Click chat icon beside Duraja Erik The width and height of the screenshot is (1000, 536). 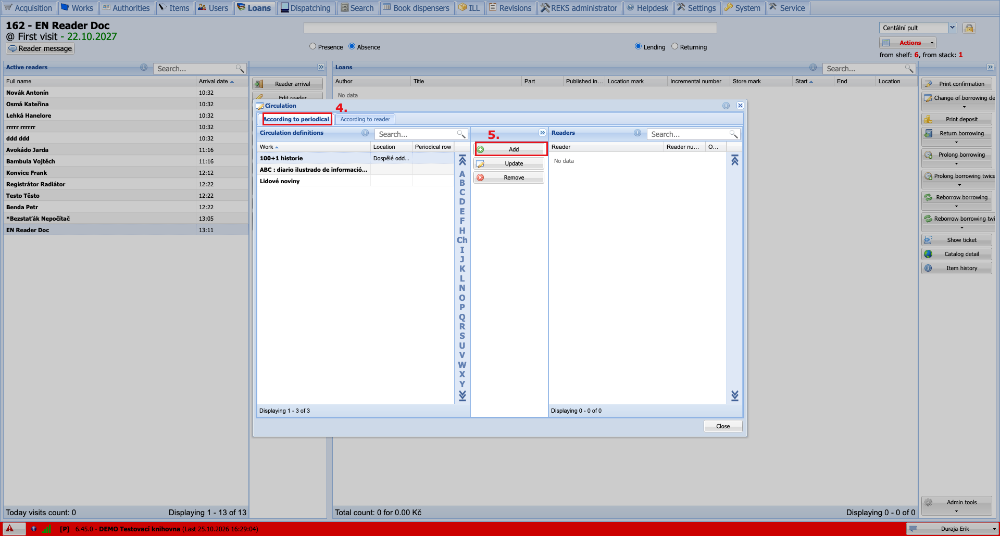pyautogui.click(x=914, y=528)
